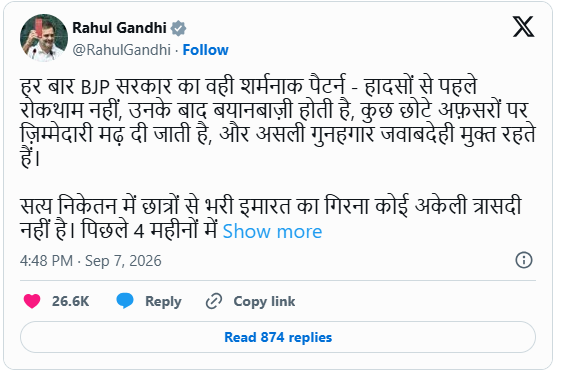Open Rahul Gandhi's profile avatar photo
Image resolution: width=561 pixels, height=380 pixels.
(44, 38)
